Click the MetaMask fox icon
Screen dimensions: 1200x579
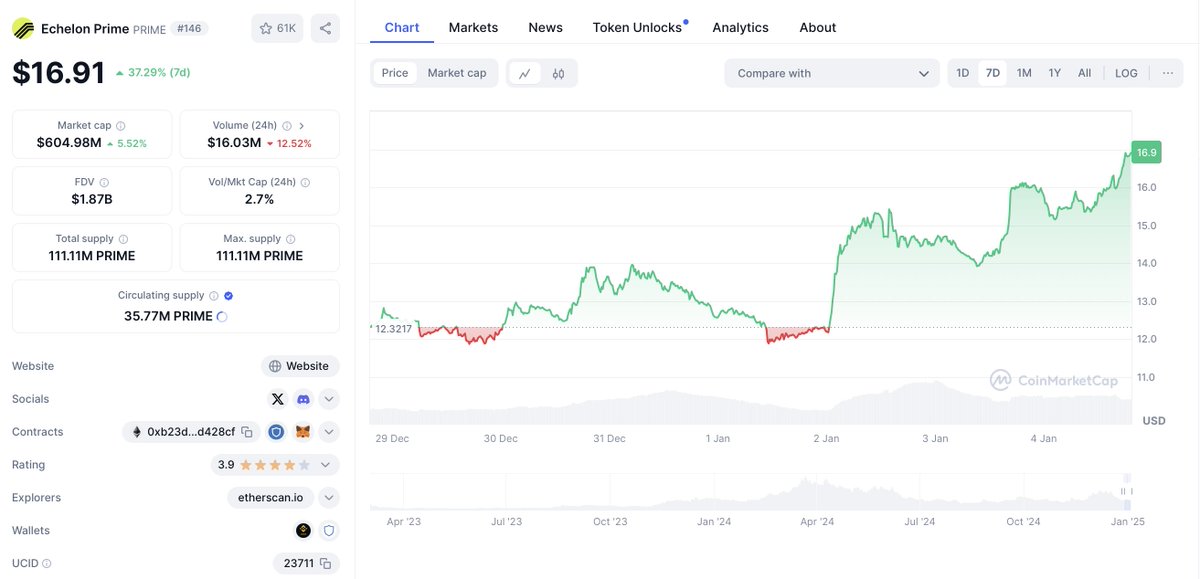[302, 432]
